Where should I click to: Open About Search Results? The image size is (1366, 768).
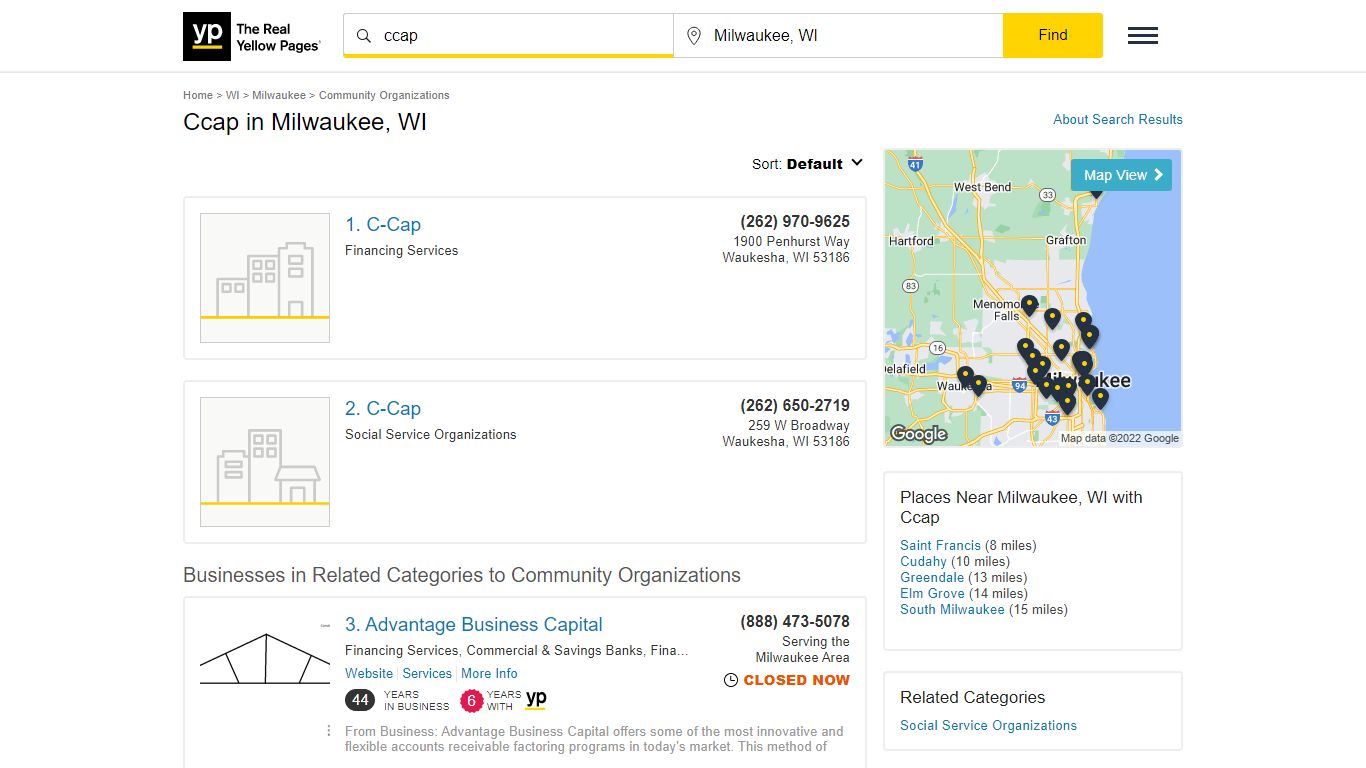(1118, 119)
